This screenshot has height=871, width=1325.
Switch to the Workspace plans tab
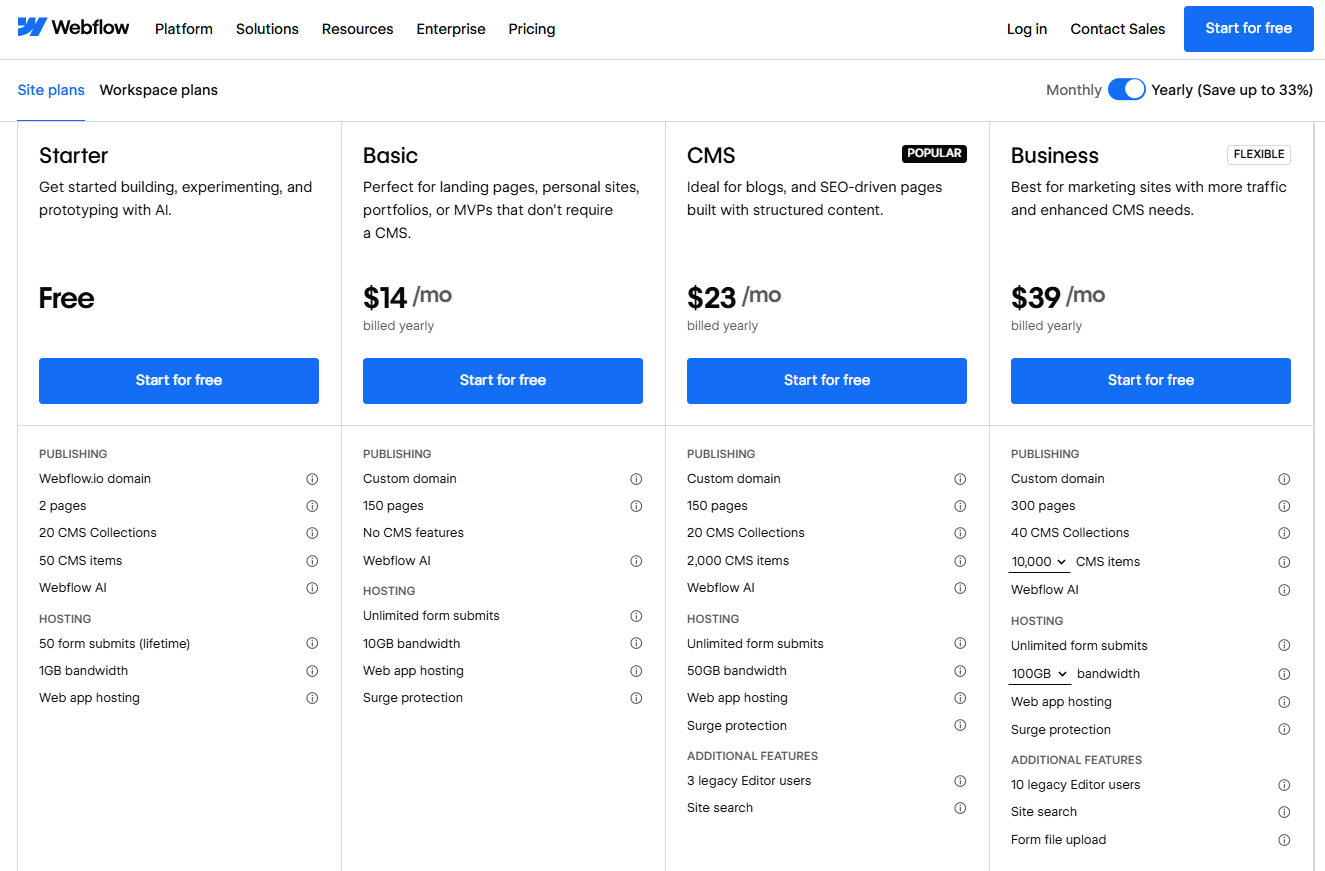pos(158,90)
